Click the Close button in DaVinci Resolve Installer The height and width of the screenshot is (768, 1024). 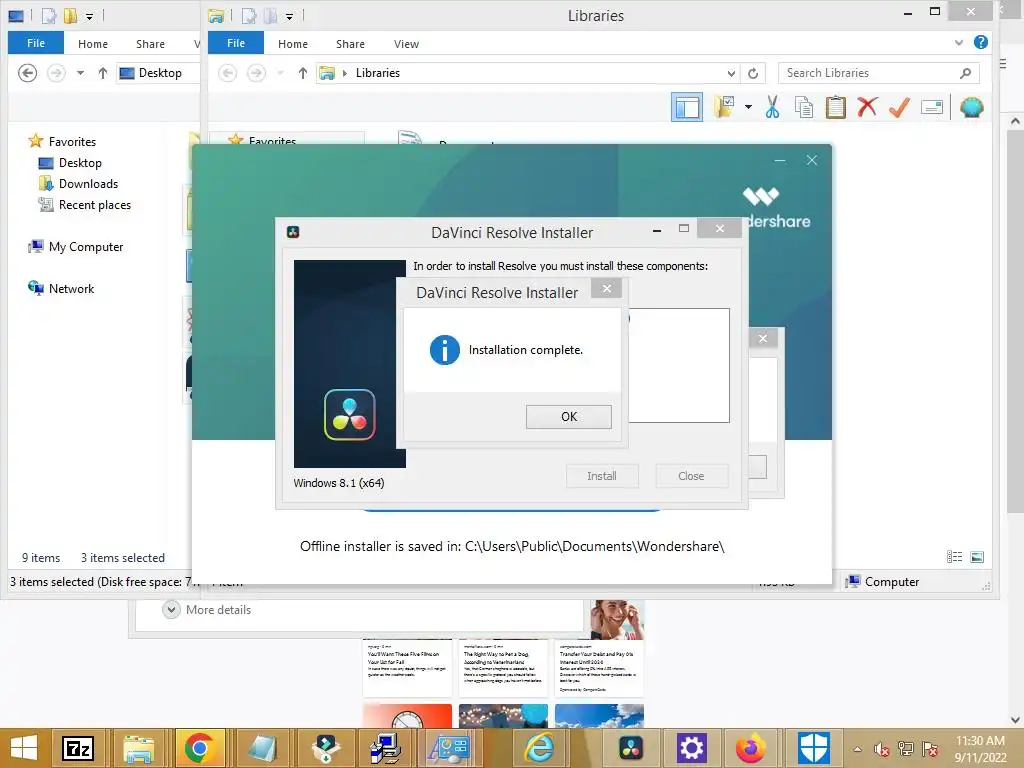click(691, 476)
